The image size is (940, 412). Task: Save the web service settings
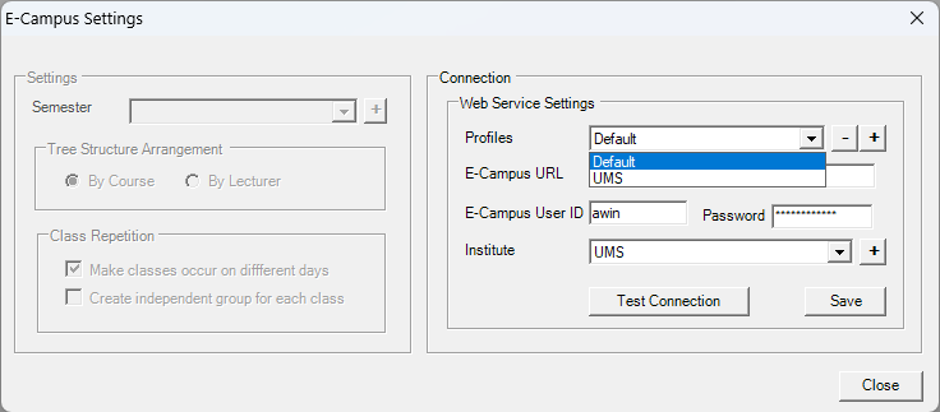pyautogui.click(x=845, y=301)
